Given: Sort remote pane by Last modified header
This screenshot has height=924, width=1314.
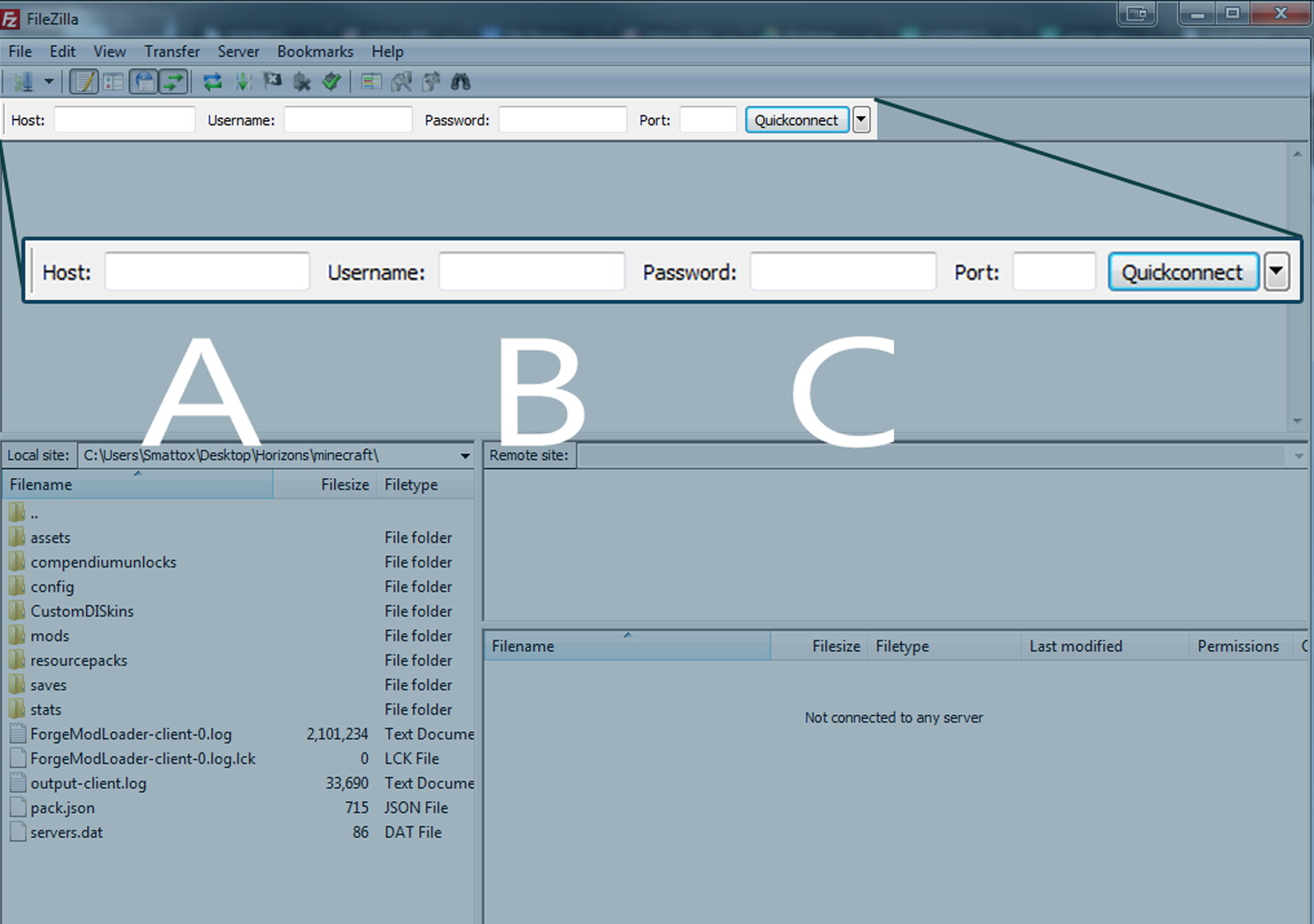Looking at the screenshot, I should [x=1105, y=647].
